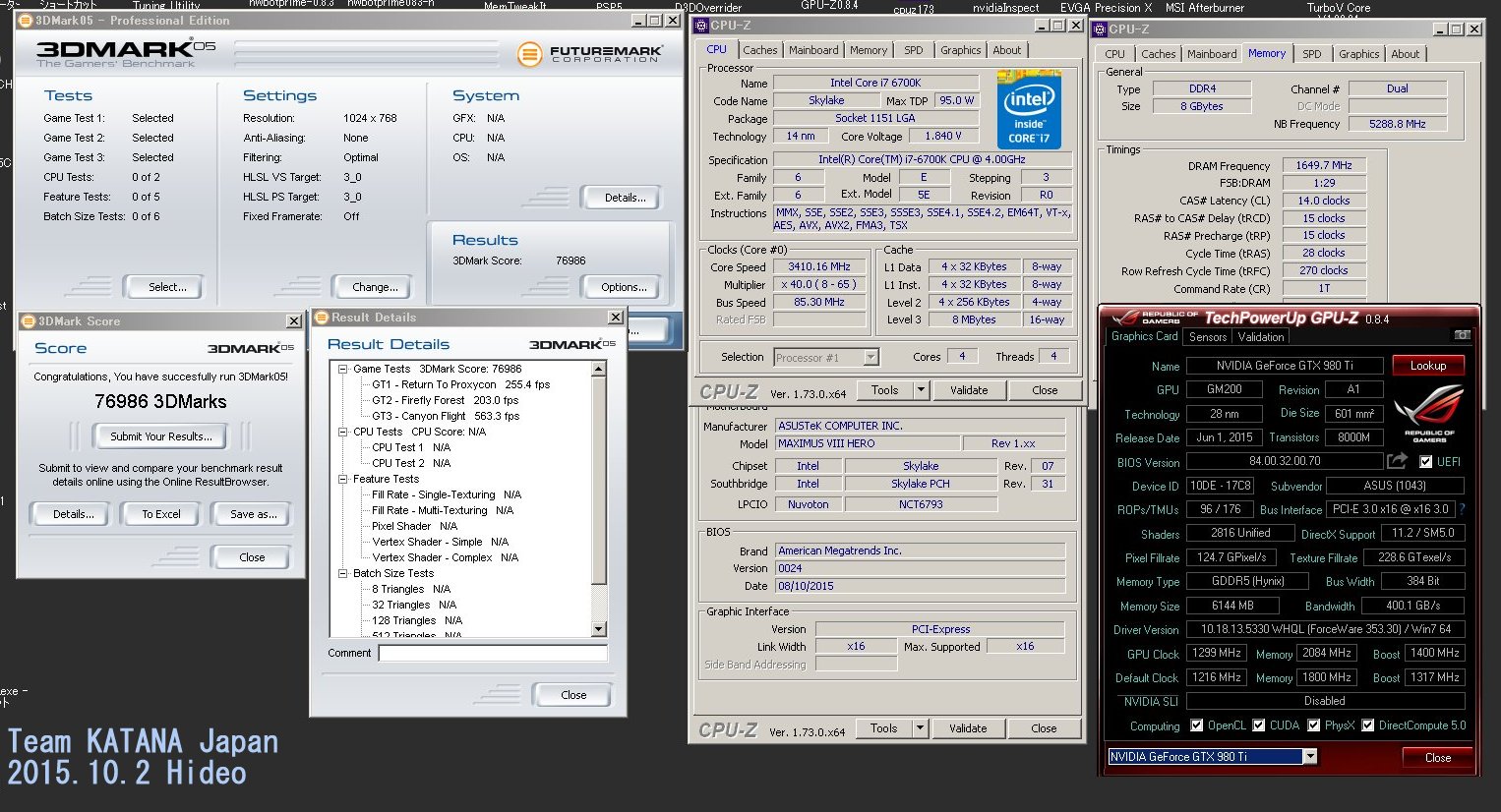Click Close button in Result Details window
Viewport: 1501px width, 812px height.
tap(573, 695)
